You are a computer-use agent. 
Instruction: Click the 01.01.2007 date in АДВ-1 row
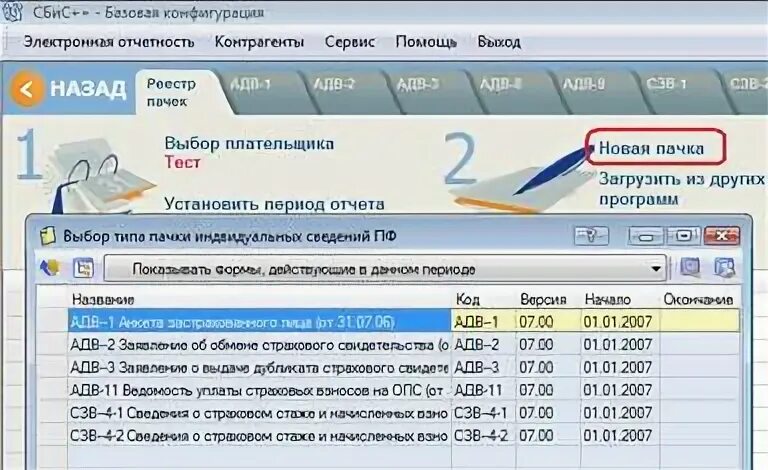click(x=618, y=322)
